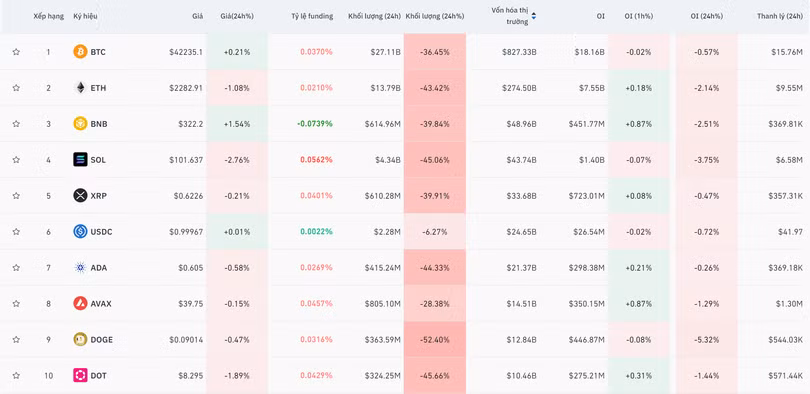Favorite BTC with its star

point(16,52)
